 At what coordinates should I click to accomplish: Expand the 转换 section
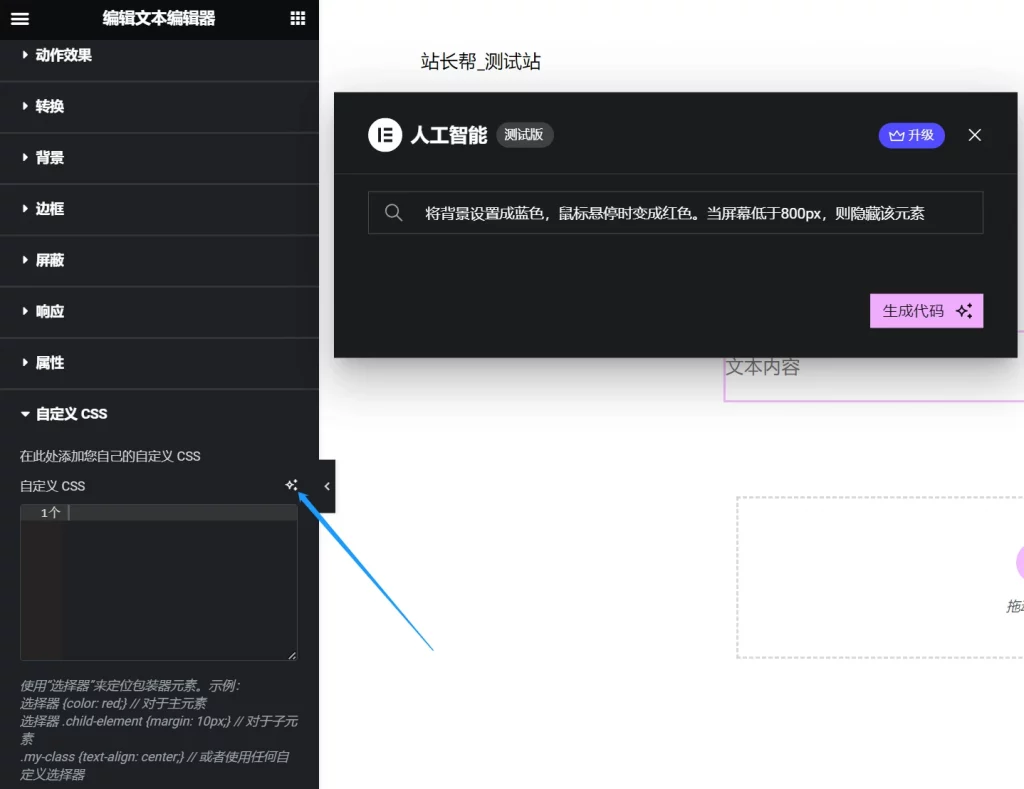pos(50,107)
